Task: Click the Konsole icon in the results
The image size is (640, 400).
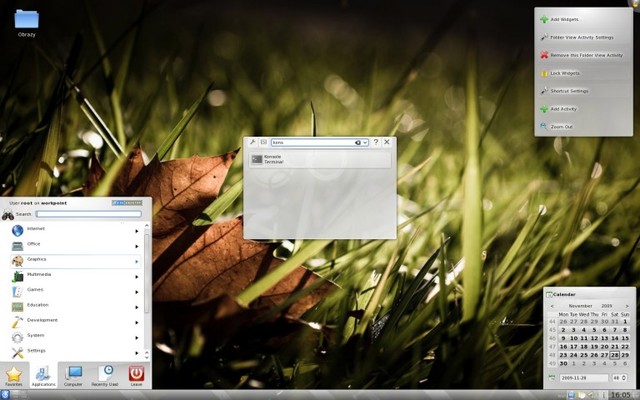Action: coord(257,160)
